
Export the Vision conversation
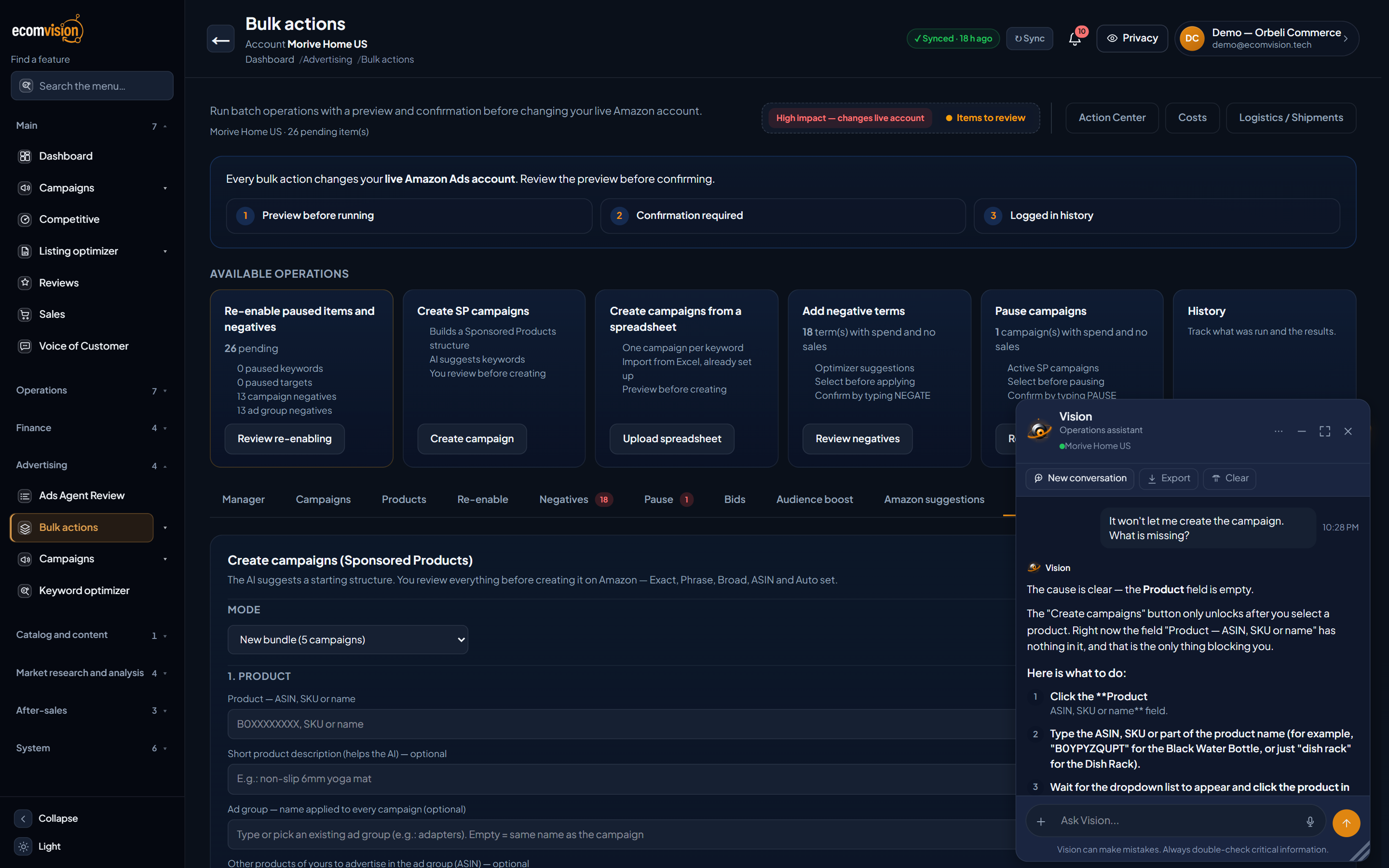1169,478
